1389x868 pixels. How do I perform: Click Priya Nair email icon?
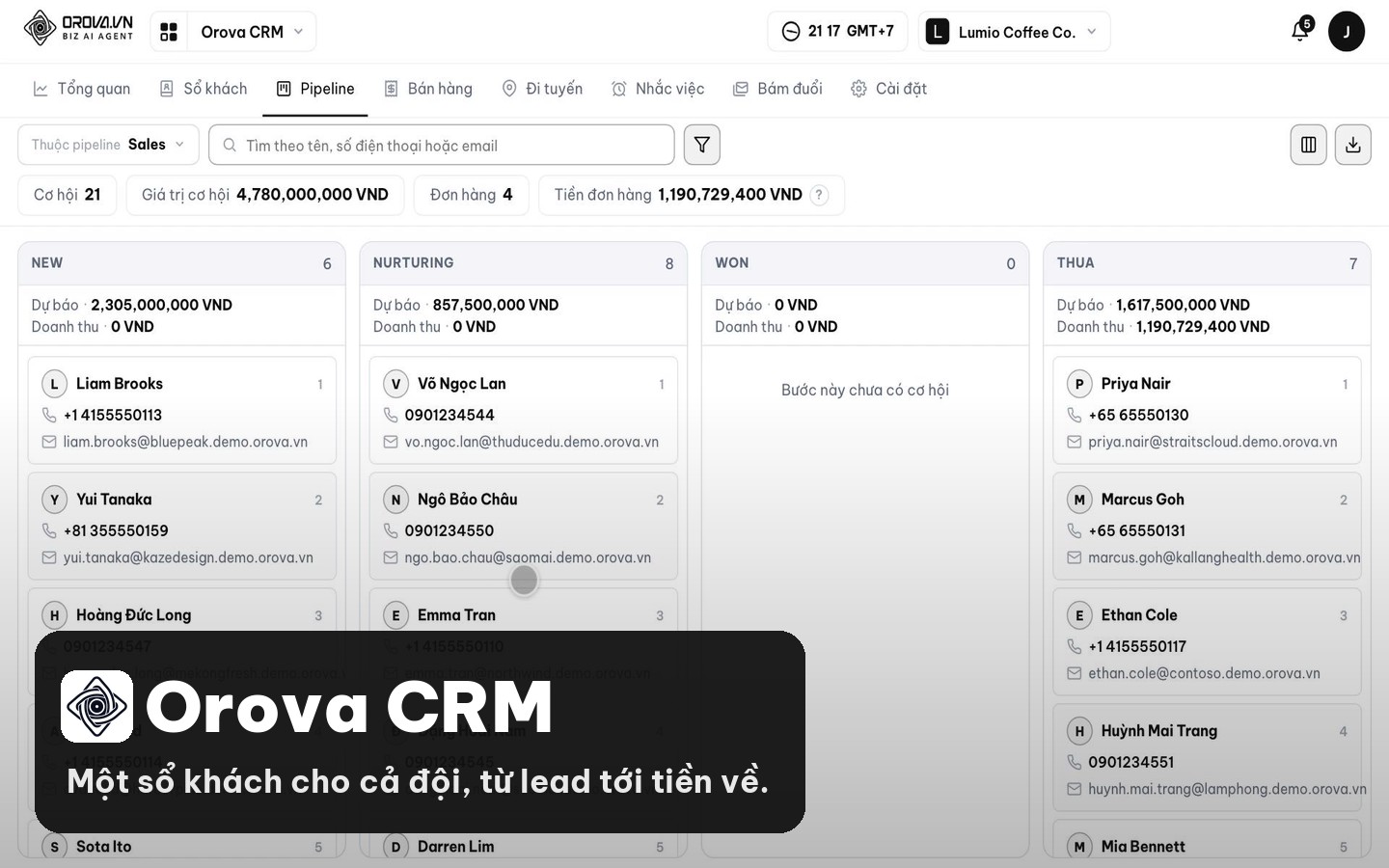pos(1074,442)
